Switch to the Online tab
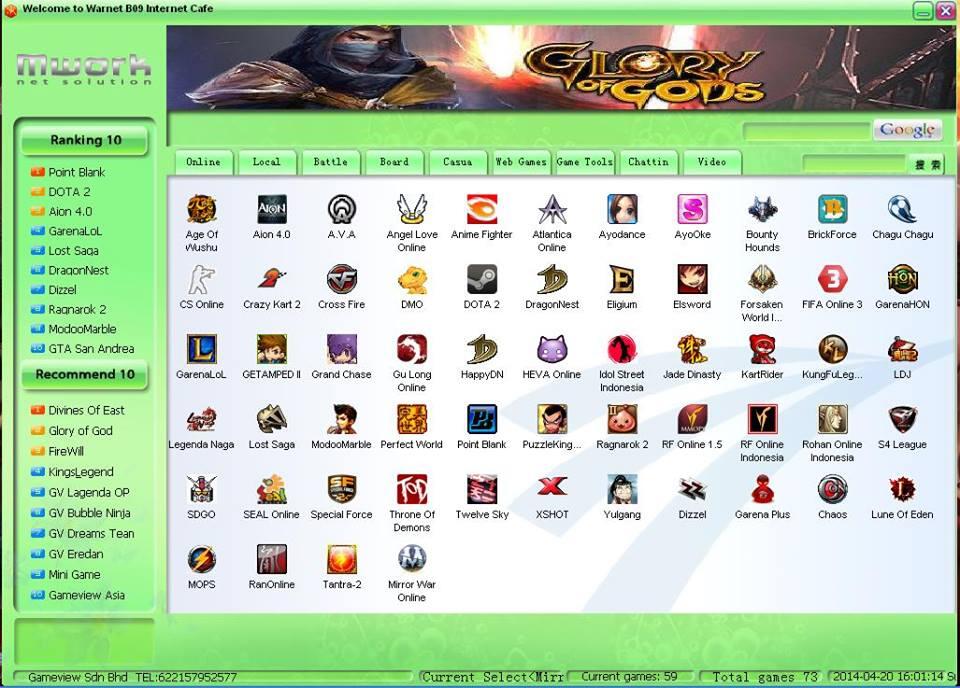 203,162
